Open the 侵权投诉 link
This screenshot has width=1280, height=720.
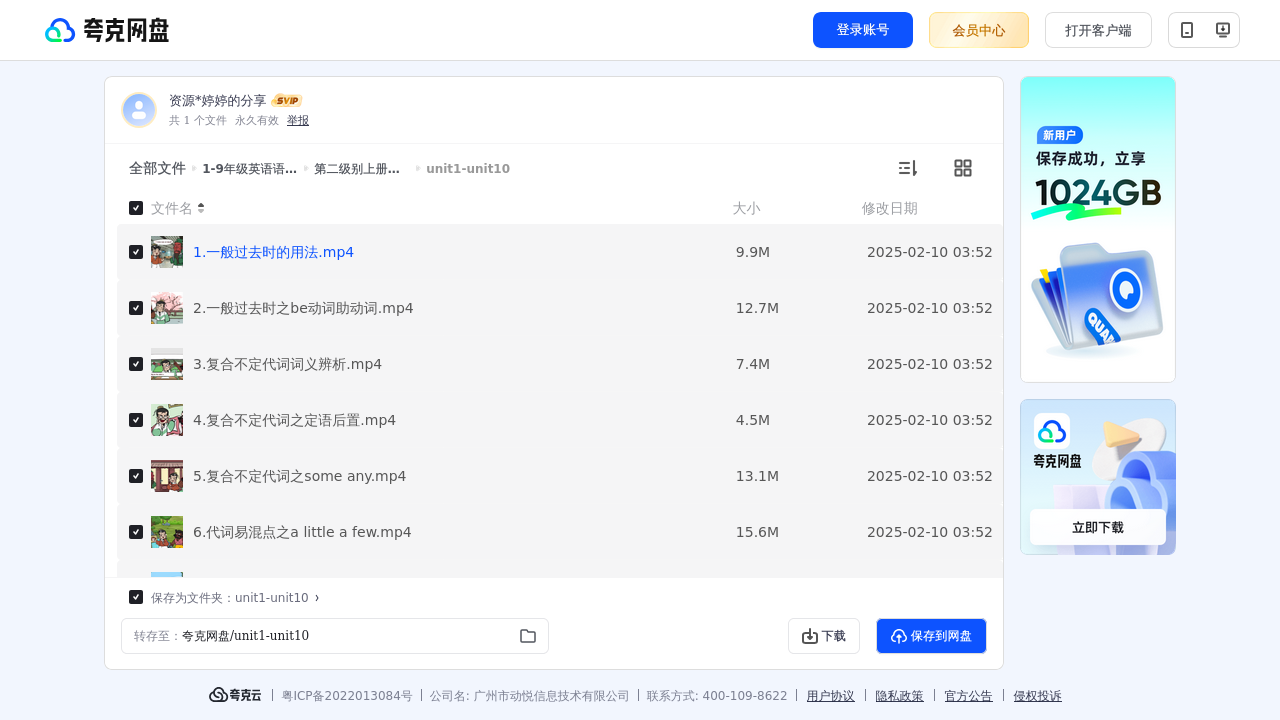(x=1038, y=696)
